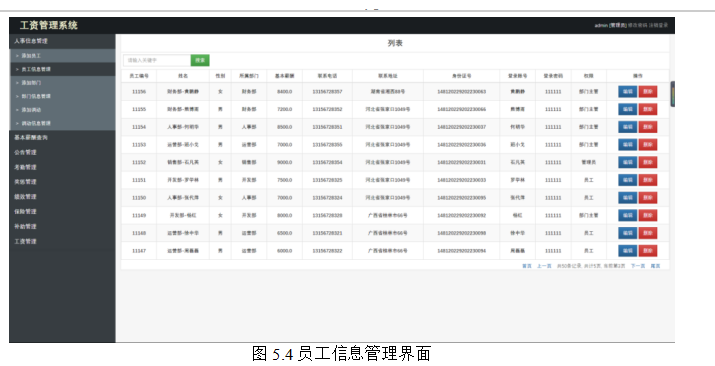Viewport: 715px width, 366px height.
Task: Click the 权限 column header
Action: tap(589, 76)
